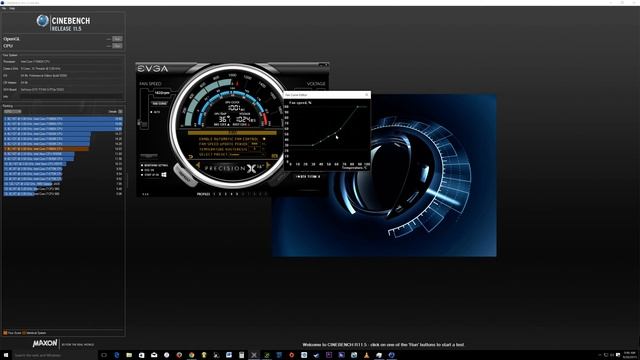Viewport: 640px width, 360px height.
Task: Click the gold back arrow icon in Precision X
Action: point(191,156)
